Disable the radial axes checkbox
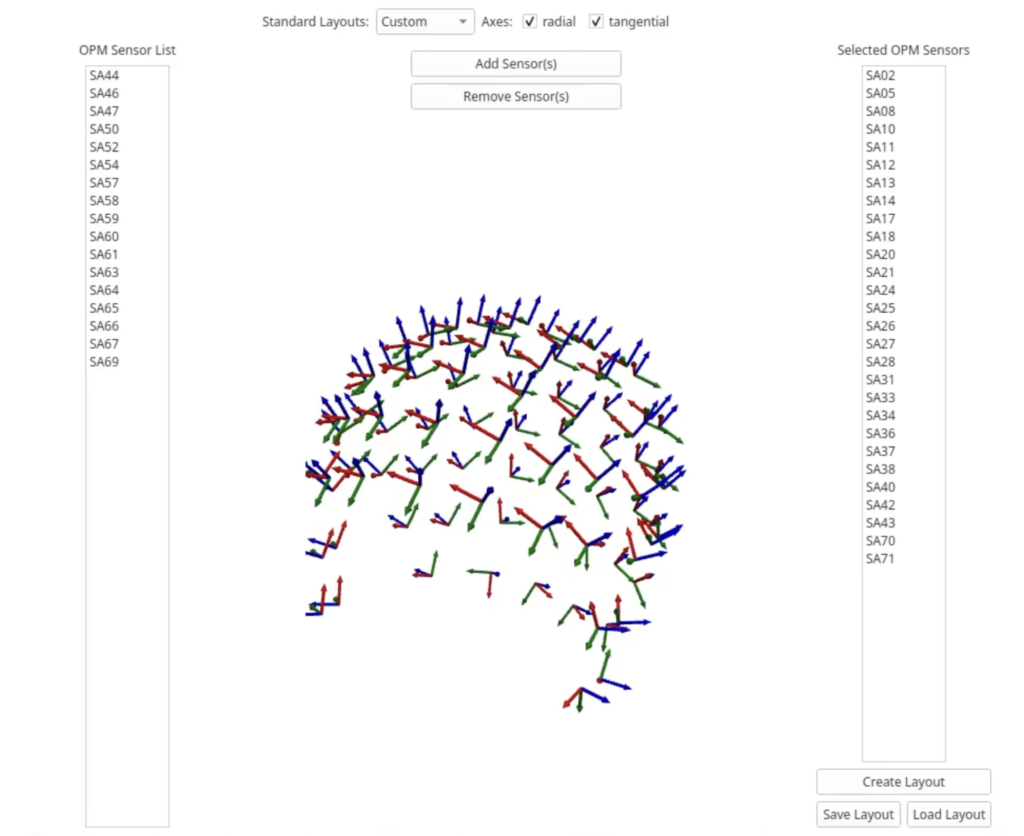The image size is (1024, 836). (529, 21)
